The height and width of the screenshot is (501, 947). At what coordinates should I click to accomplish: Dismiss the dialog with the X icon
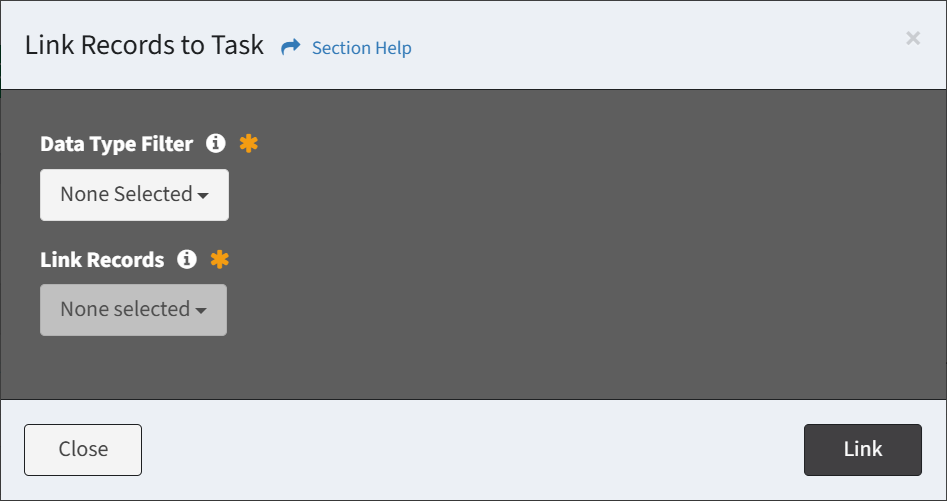tap(912, 38)
